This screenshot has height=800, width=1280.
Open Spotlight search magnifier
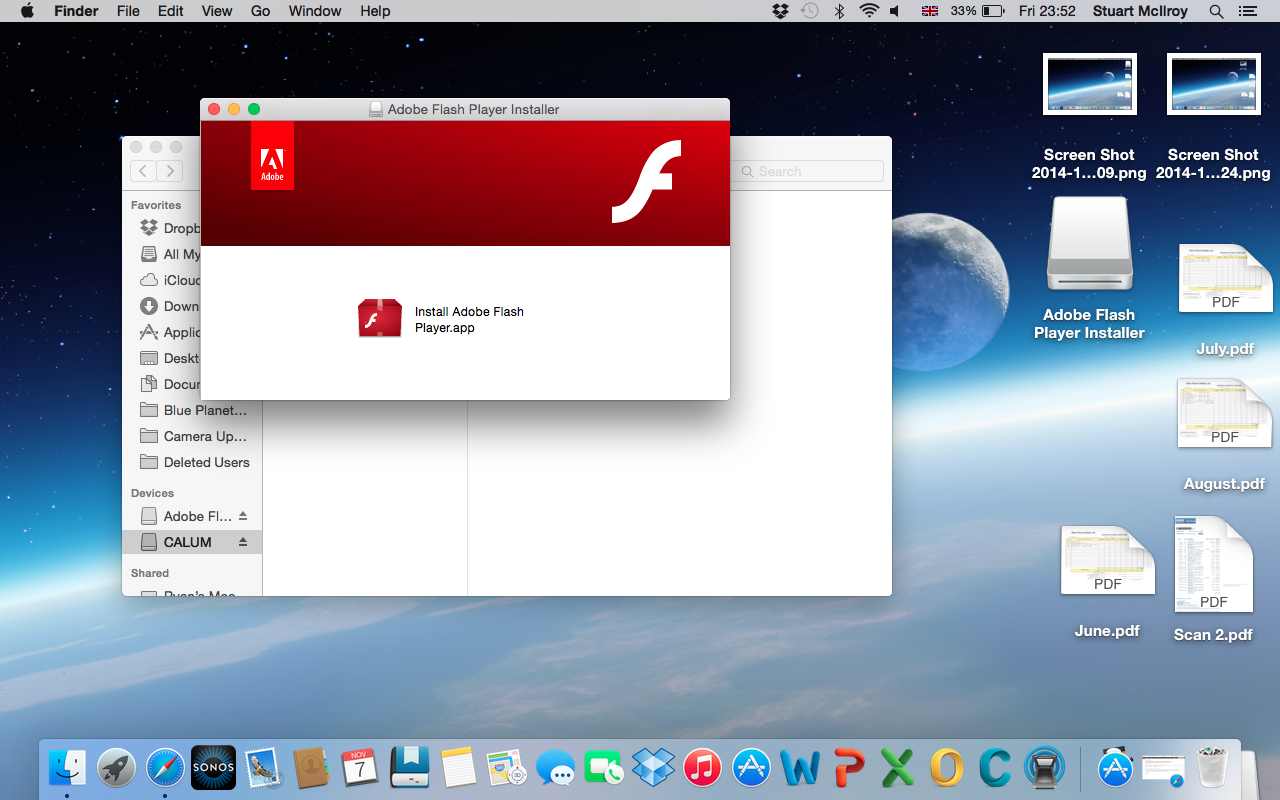click(x=1216, y=11)
